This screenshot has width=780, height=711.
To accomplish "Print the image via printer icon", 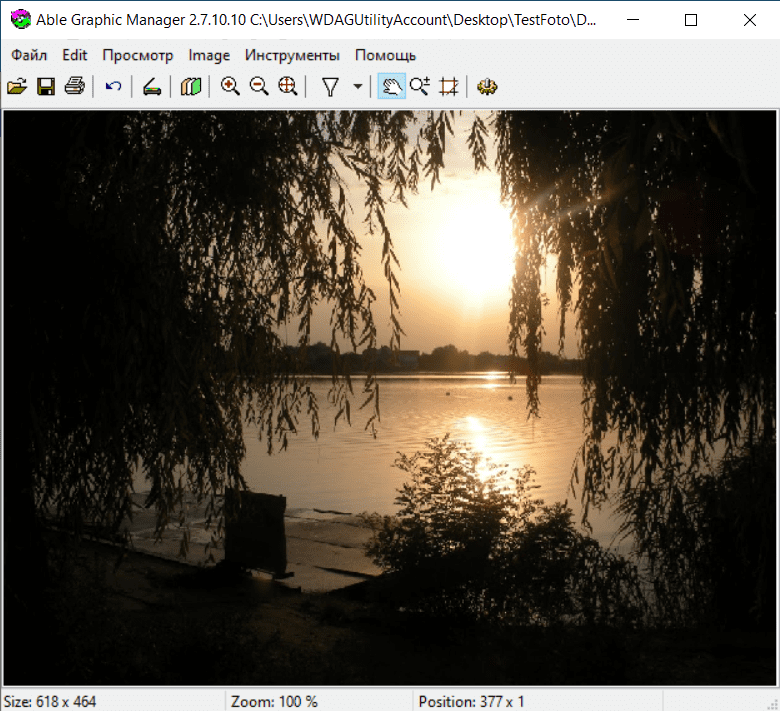I will 75,87.
